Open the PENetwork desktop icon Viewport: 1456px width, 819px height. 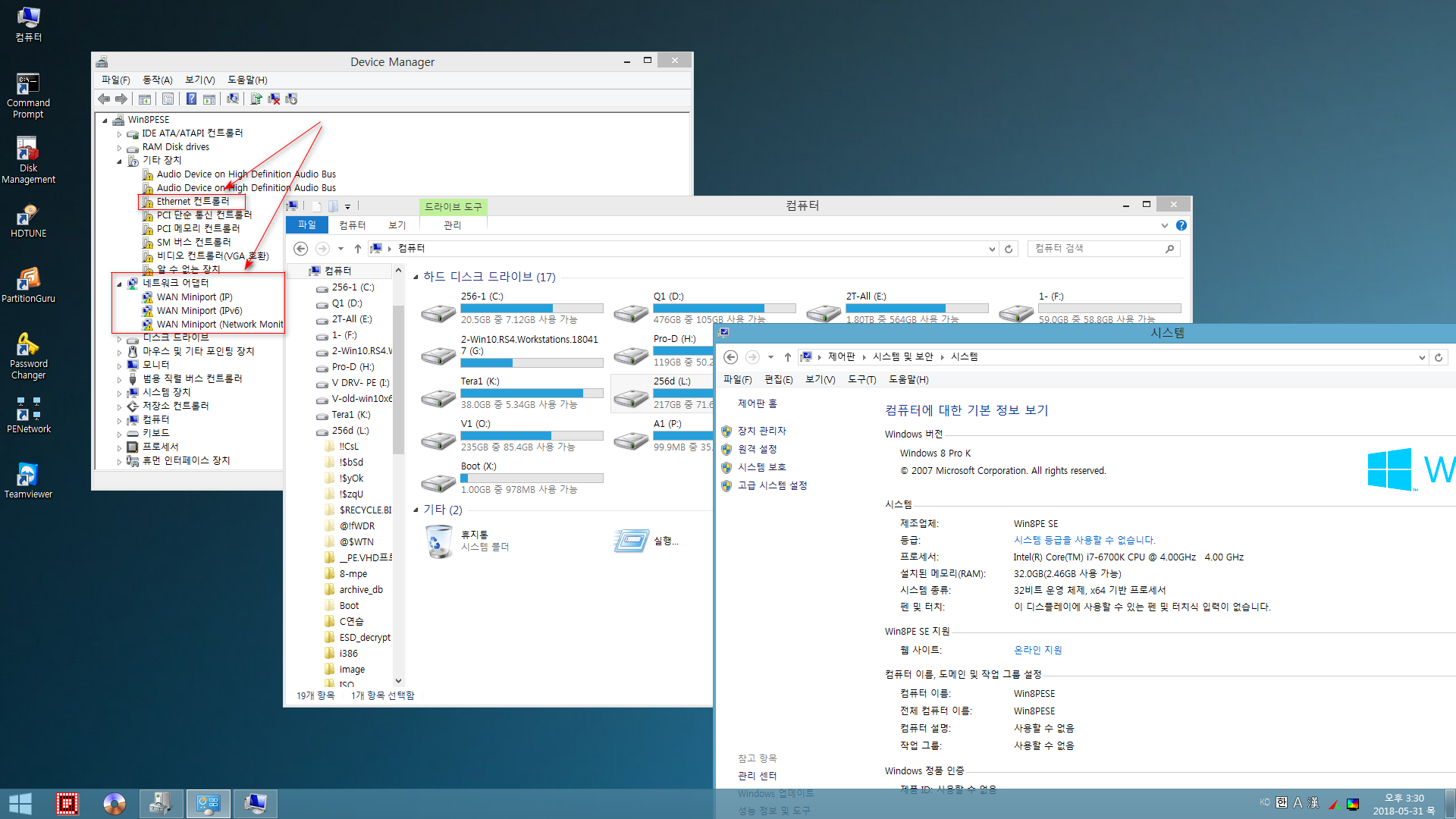[28, 416]
